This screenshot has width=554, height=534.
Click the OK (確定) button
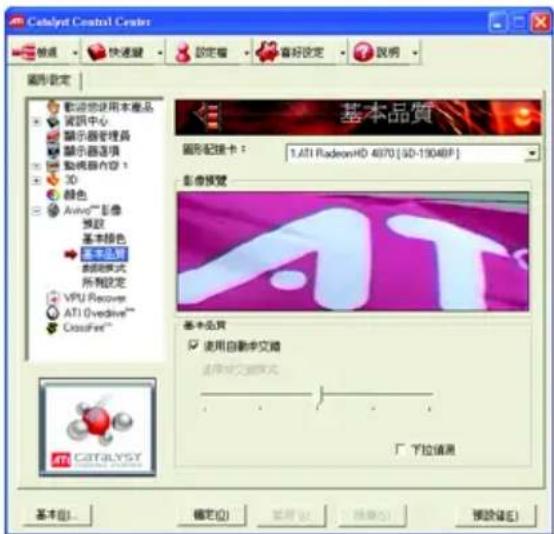click(212, 515)
